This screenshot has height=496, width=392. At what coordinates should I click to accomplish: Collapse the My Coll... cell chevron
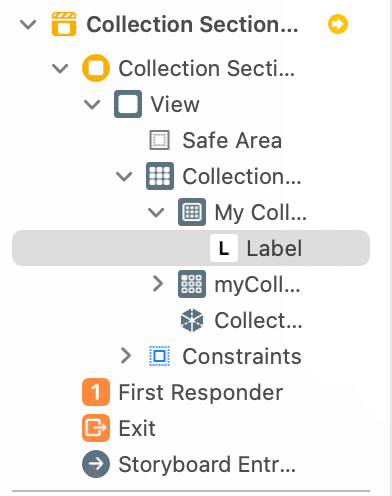pyautogui.click(x=156, y=212)
